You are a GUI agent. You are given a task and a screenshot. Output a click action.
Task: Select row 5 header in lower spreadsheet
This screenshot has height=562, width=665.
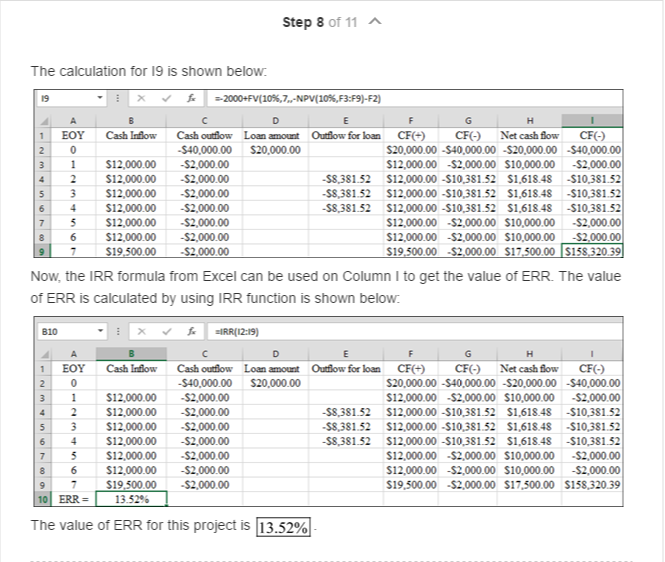coord(42,427)
